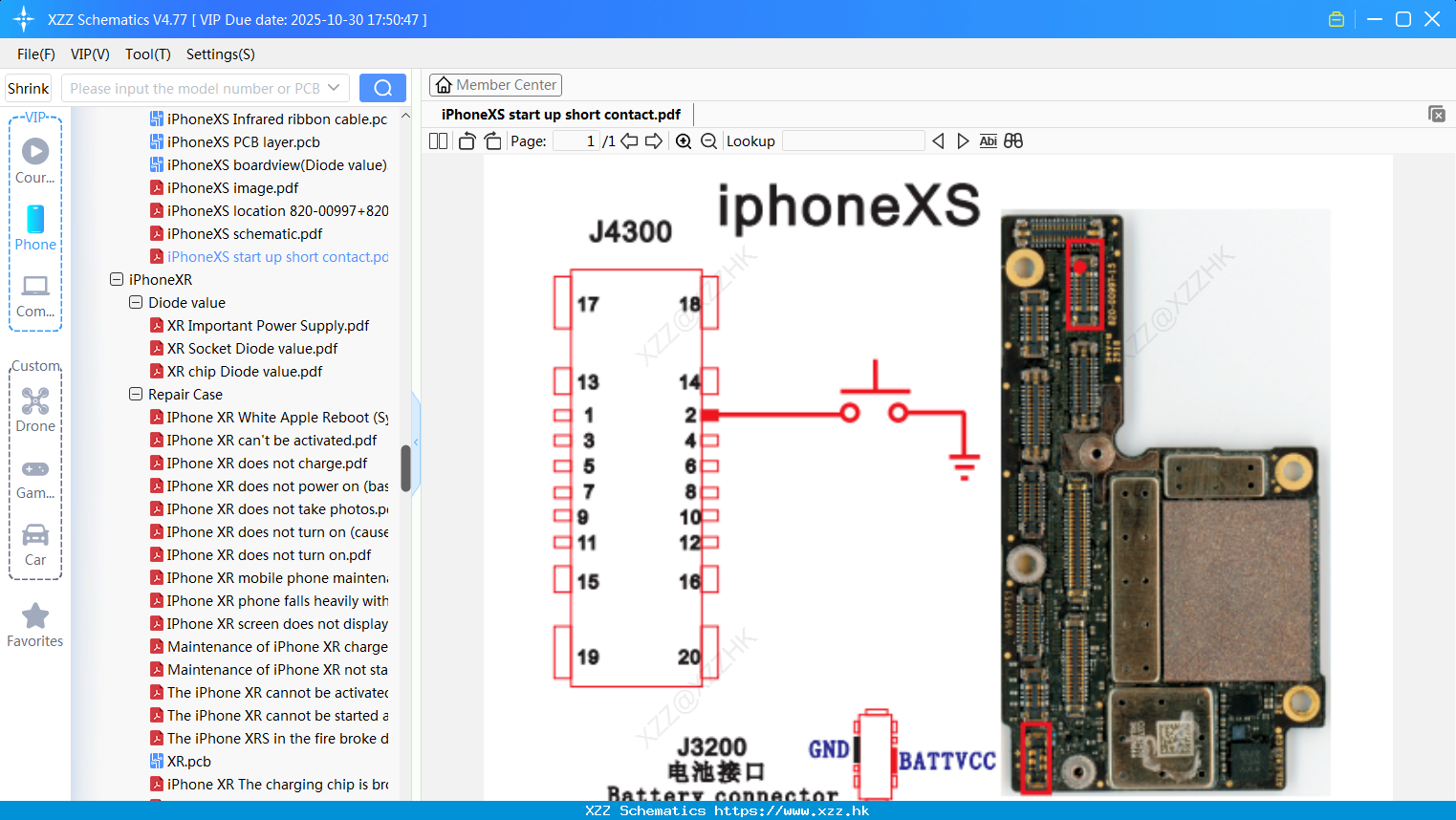Open The iPhone XRS in the fire file
Screen dimensions: 1456x820
pos(269,739)
